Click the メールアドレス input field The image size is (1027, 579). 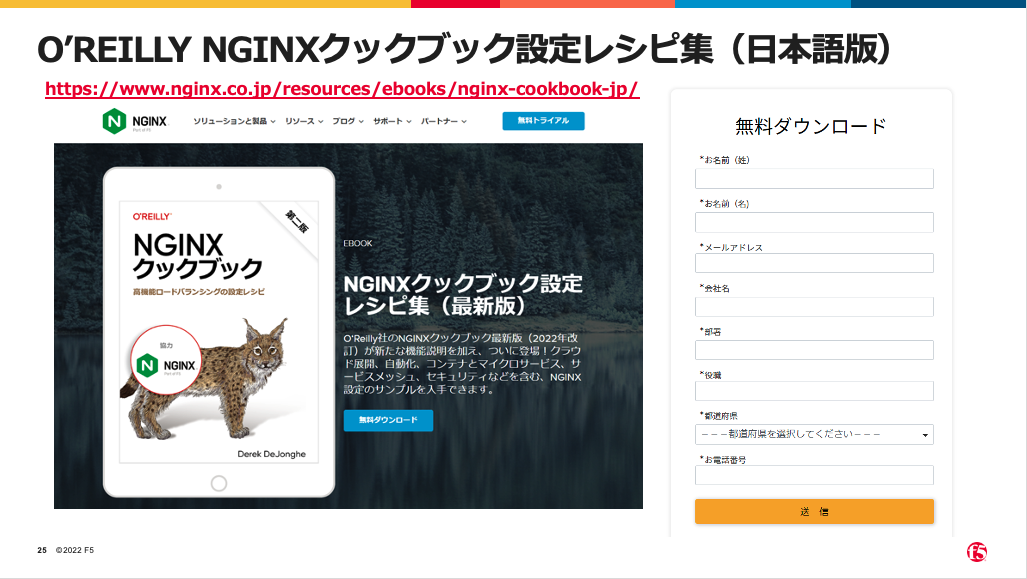(814, 263)
